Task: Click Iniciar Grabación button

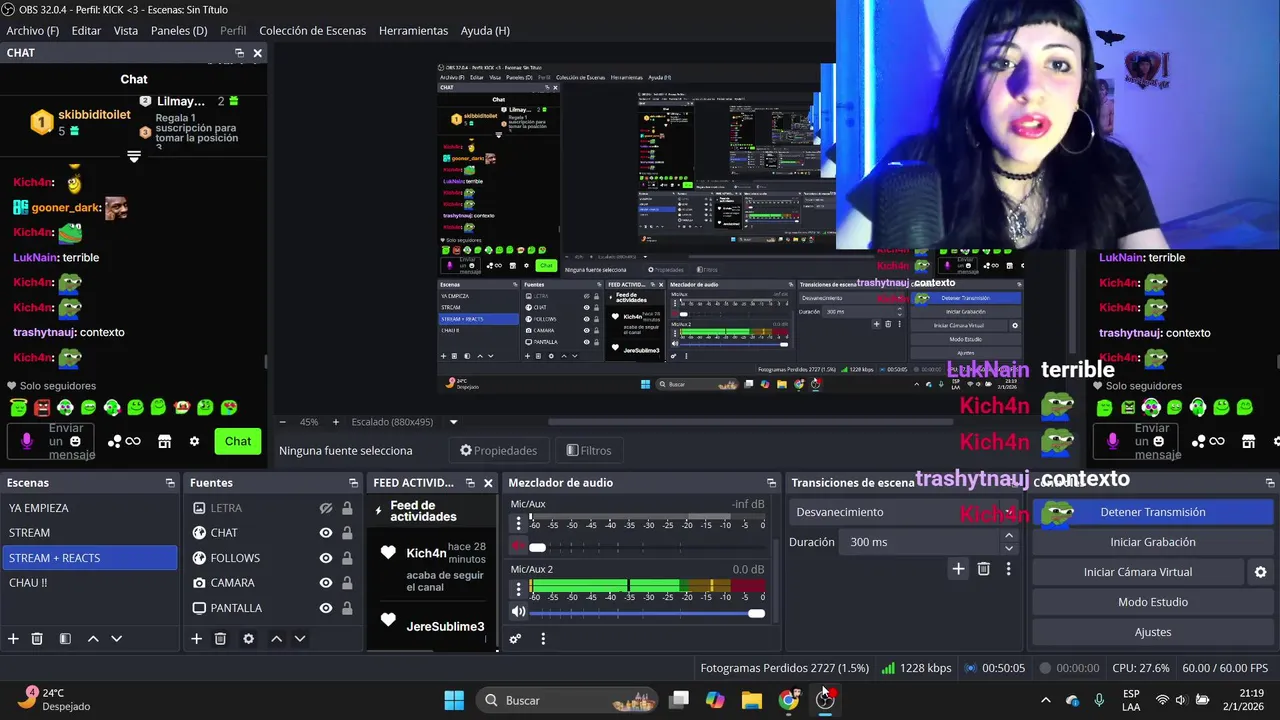Action: click(x=1152, y=542)
